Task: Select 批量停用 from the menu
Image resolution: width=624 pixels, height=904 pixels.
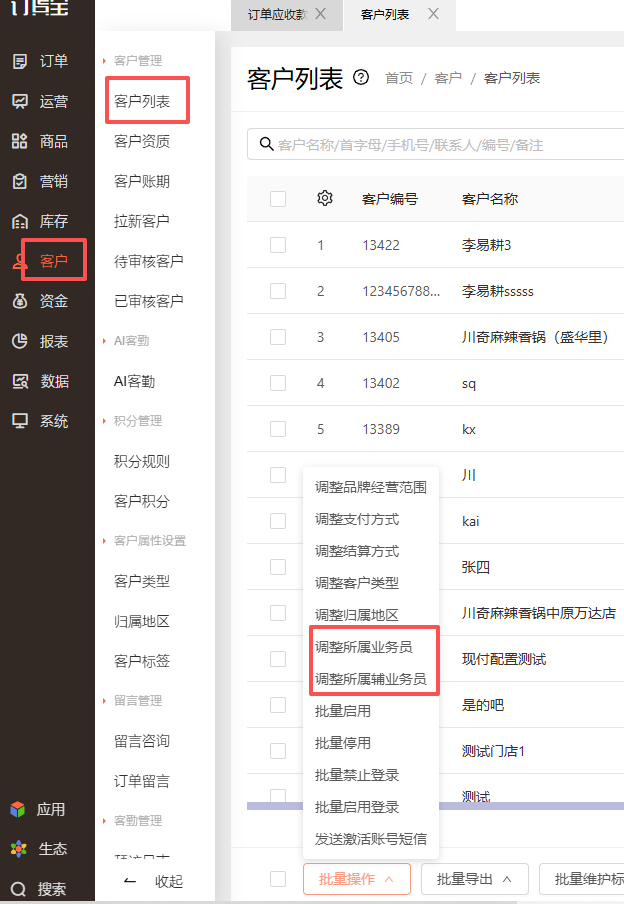Action: coord(343,743)
